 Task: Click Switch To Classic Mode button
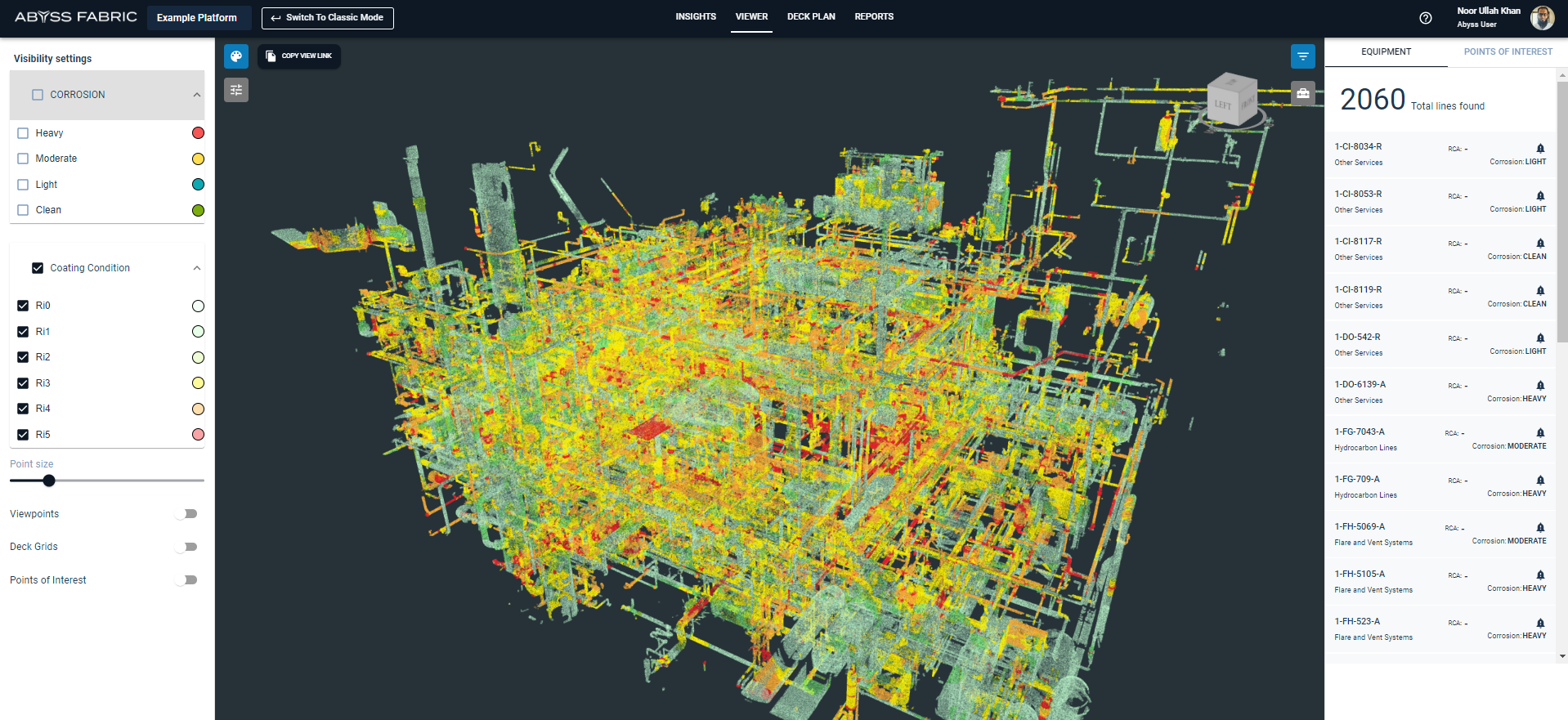[x=327, y=18]
